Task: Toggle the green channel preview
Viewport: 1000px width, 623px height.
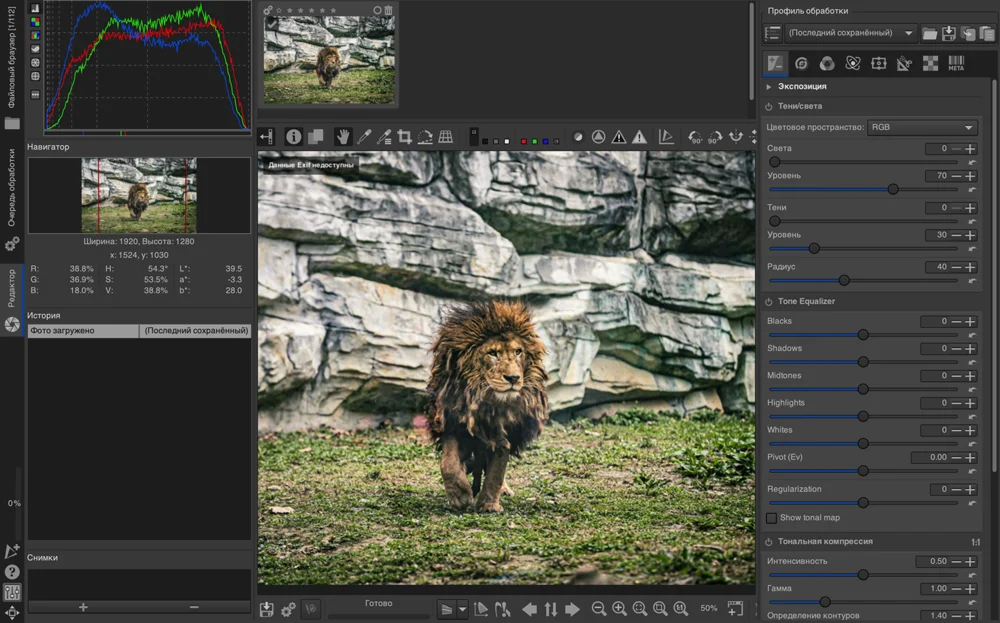Action: pyautogui.click(x=534, y=142)
